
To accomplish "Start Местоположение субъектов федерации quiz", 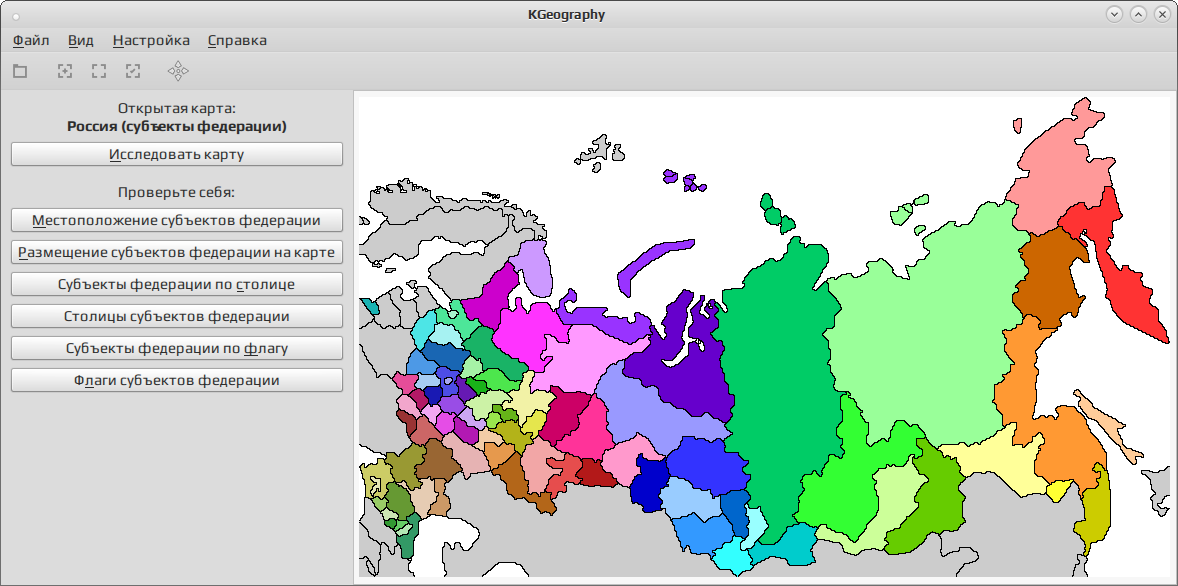I will pyautogui.click(x=177, y=221).
